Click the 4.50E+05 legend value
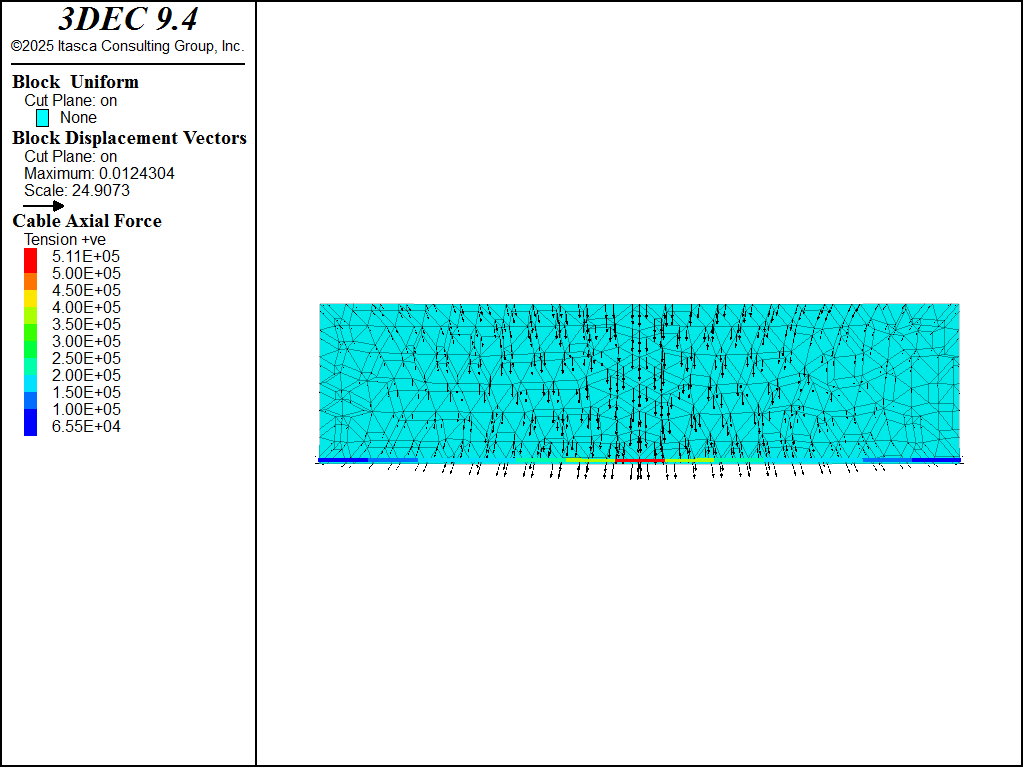Image resolution: width=1024 pixels, height=768 pixels. pos(86,291)
